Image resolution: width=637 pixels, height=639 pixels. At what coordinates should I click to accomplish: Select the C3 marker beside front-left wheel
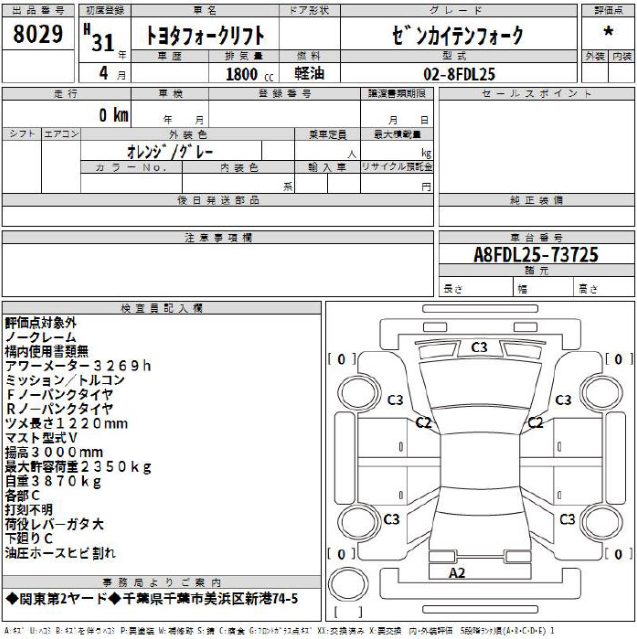[x=395, y=400]
